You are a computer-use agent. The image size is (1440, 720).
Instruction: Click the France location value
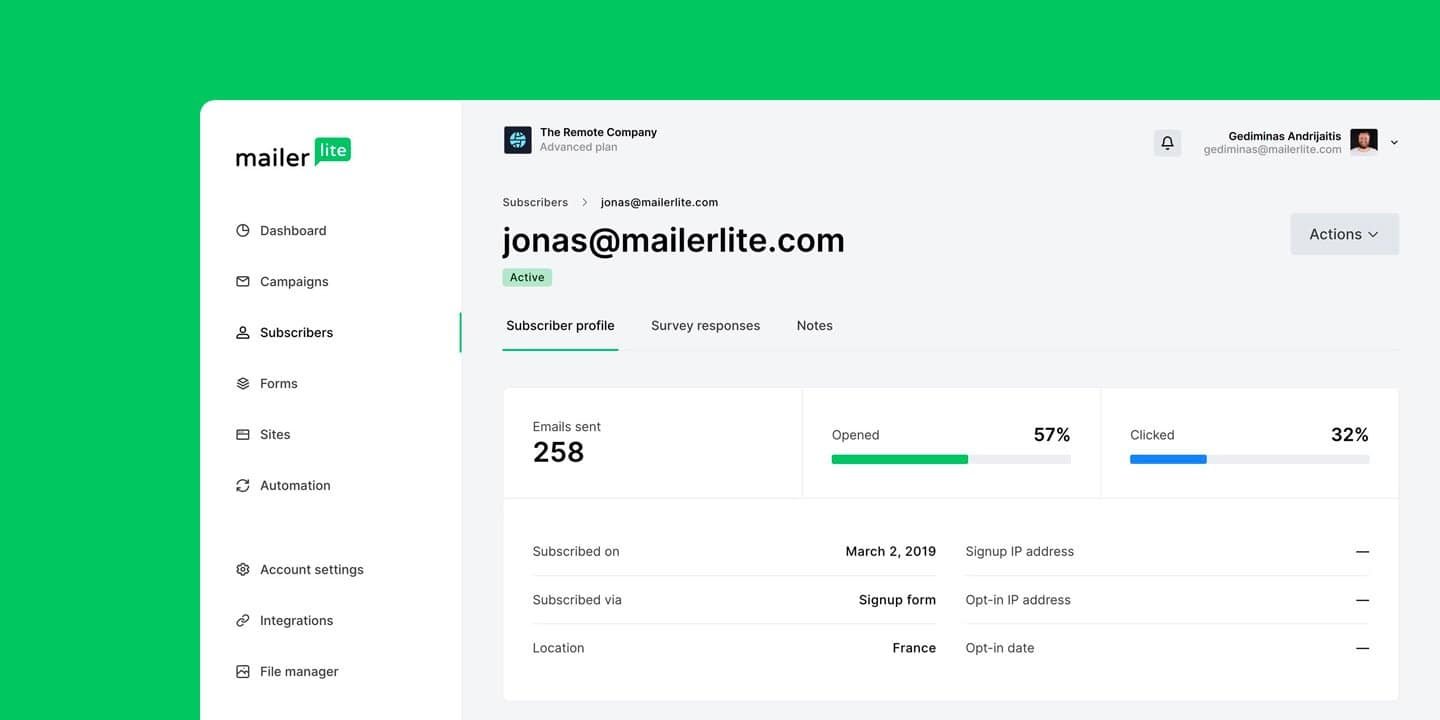click(914, 648)
